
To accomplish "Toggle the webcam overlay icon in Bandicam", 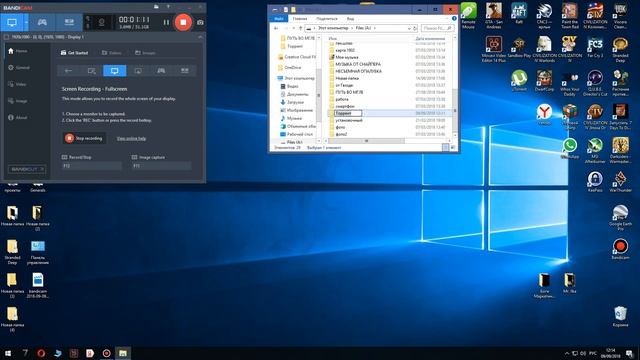I will click(x=101, y=23).
